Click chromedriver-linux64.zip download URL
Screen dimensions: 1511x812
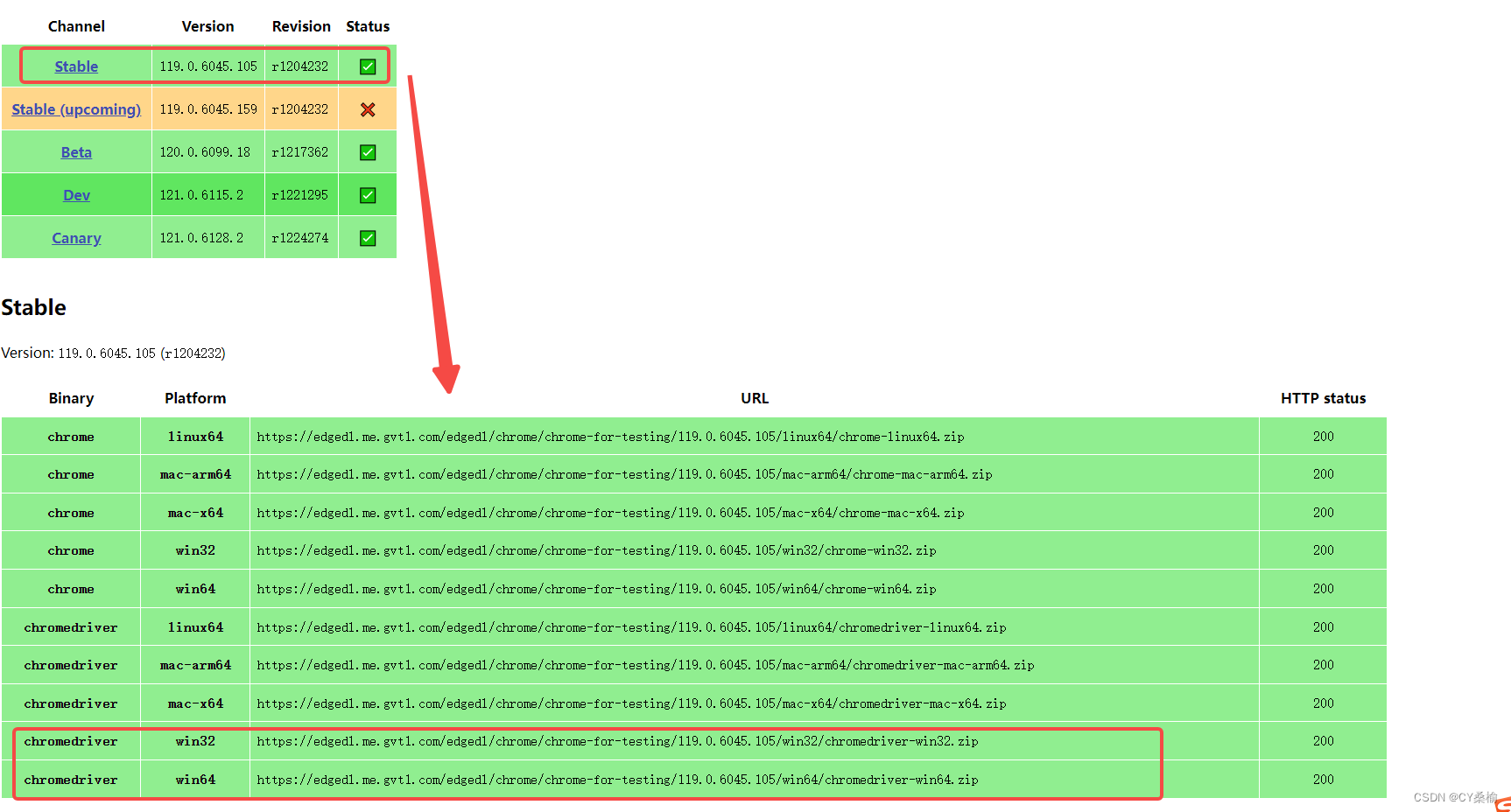[x=631, y=627]
